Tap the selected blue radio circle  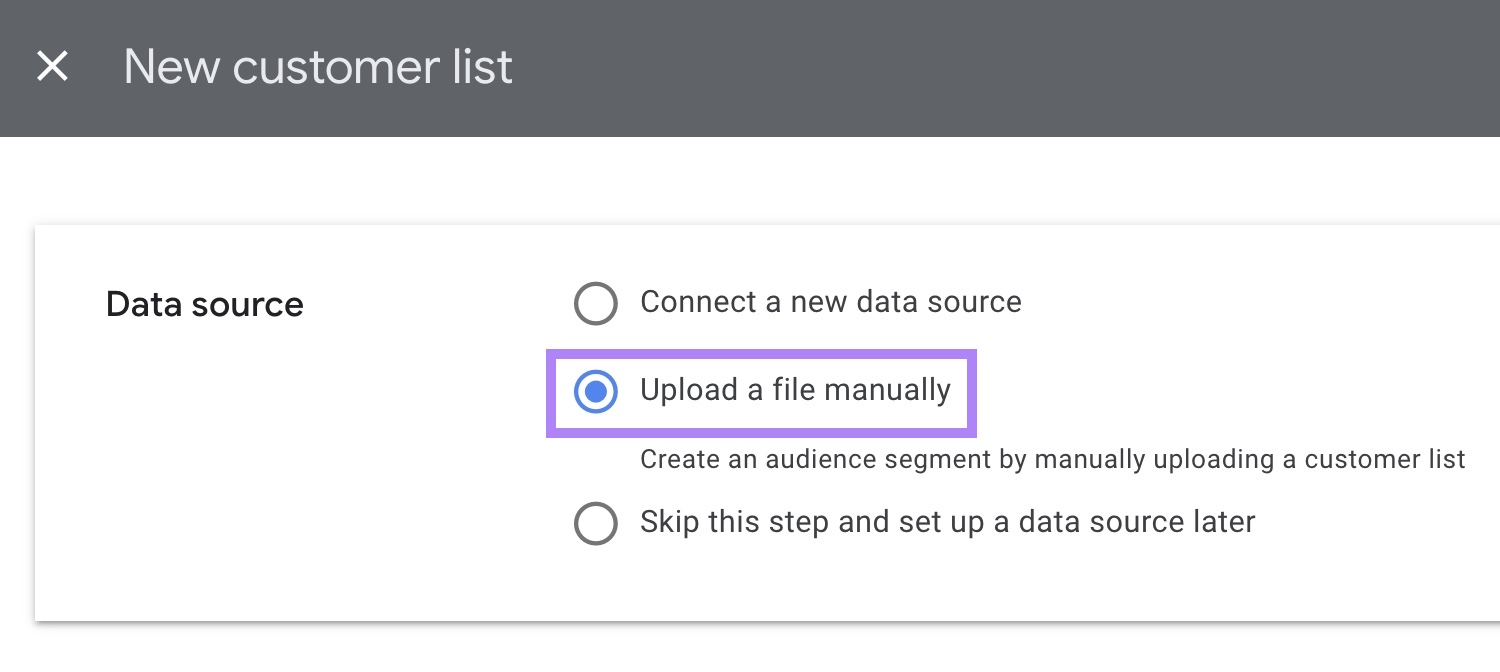pyautogui.click(x=595, y=392)
